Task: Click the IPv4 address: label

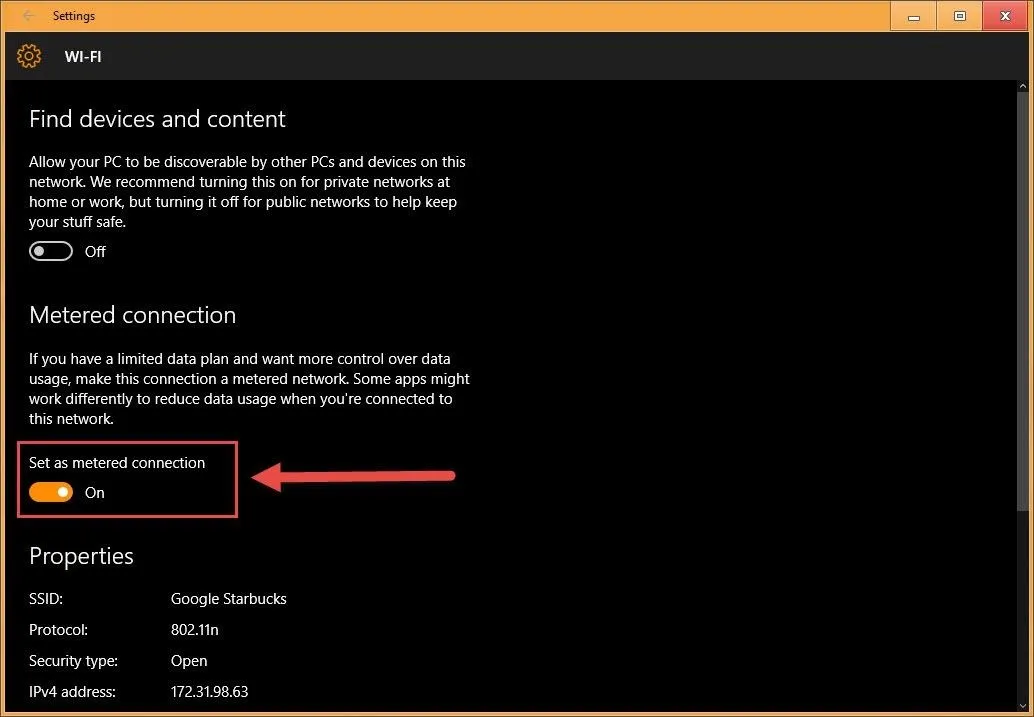Action: 73,692
